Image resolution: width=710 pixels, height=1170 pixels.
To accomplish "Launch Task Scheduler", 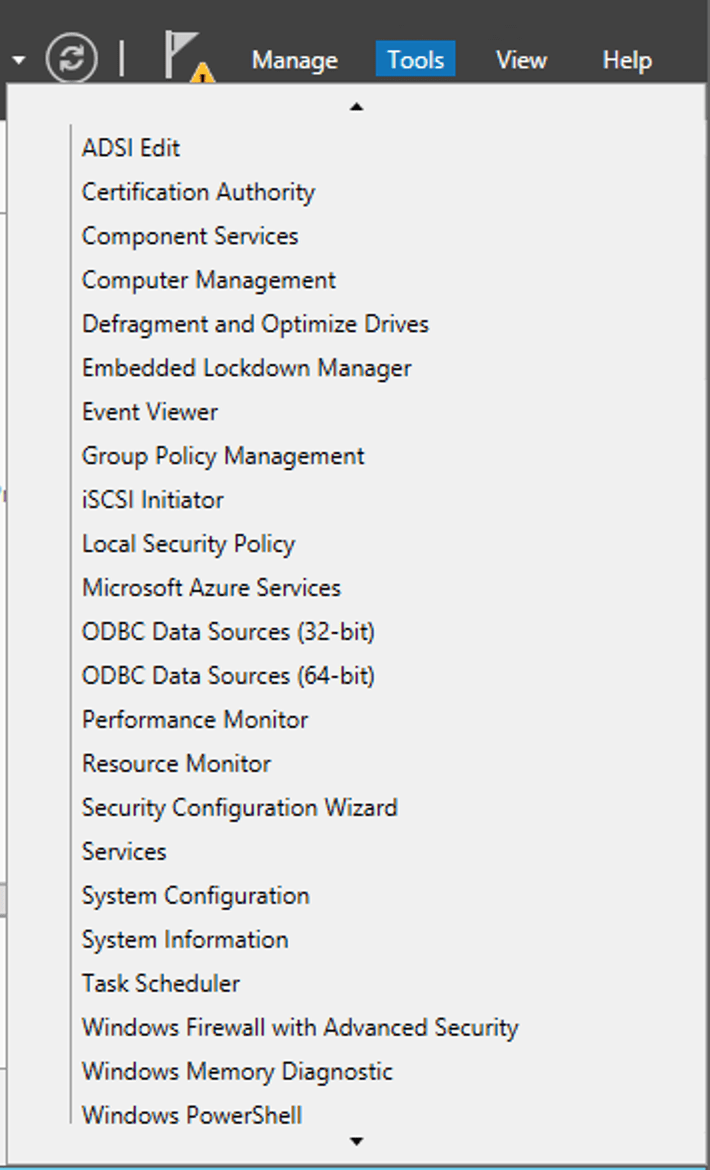I will [161, 984].
